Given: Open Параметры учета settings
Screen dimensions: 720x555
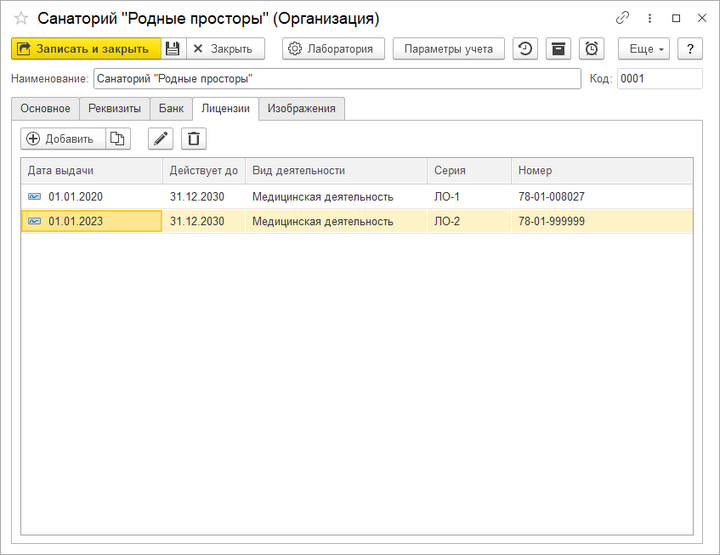Looking at the screenshot, I should point(448,49).
